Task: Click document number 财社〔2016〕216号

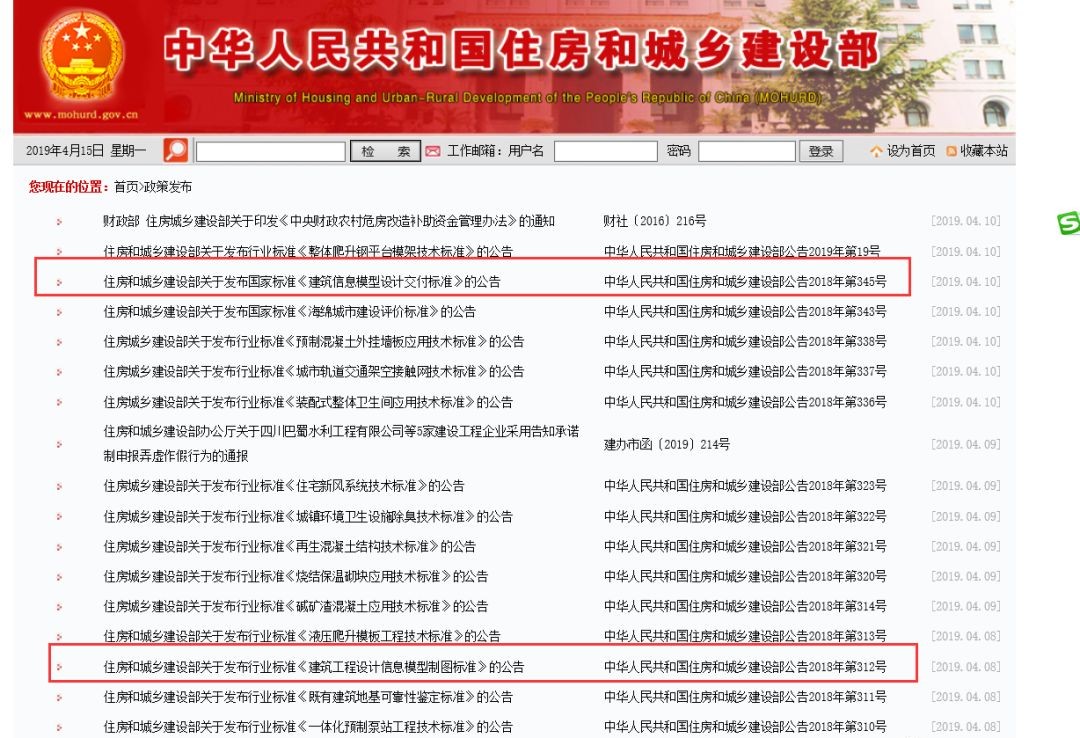Action: pos(654,221)
